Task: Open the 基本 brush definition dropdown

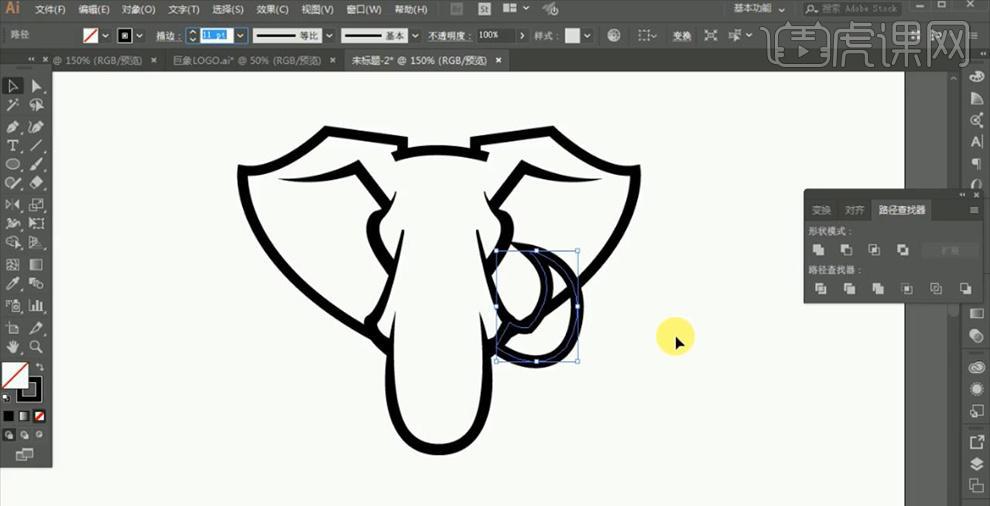Action: coord(416,35)
